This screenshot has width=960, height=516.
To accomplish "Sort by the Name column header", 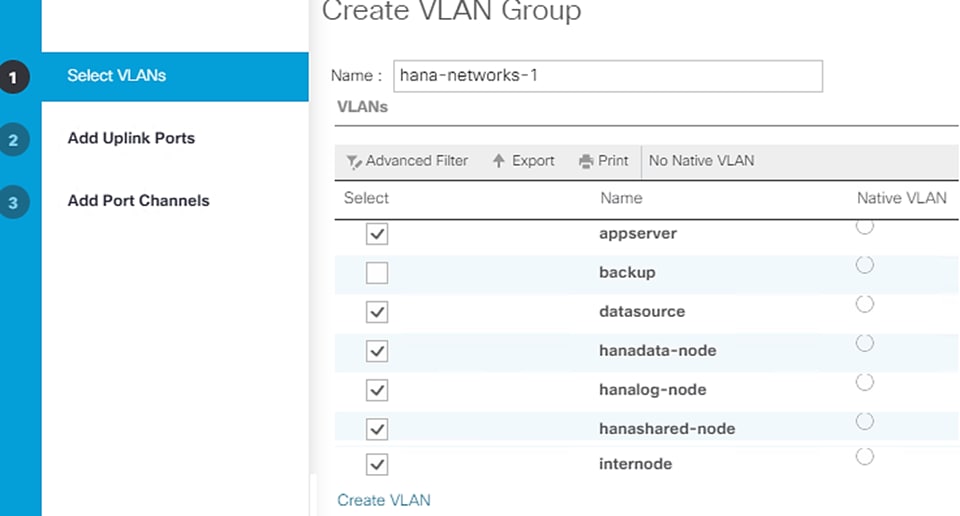I will pos(621,198).
